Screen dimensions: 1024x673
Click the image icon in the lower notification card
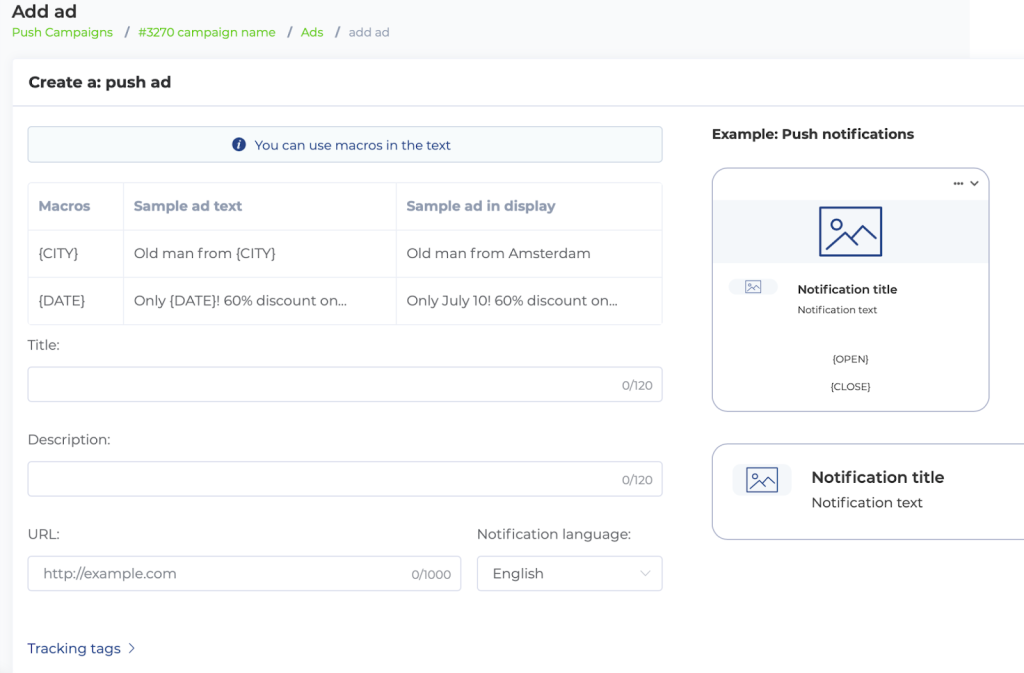[761, 480]
